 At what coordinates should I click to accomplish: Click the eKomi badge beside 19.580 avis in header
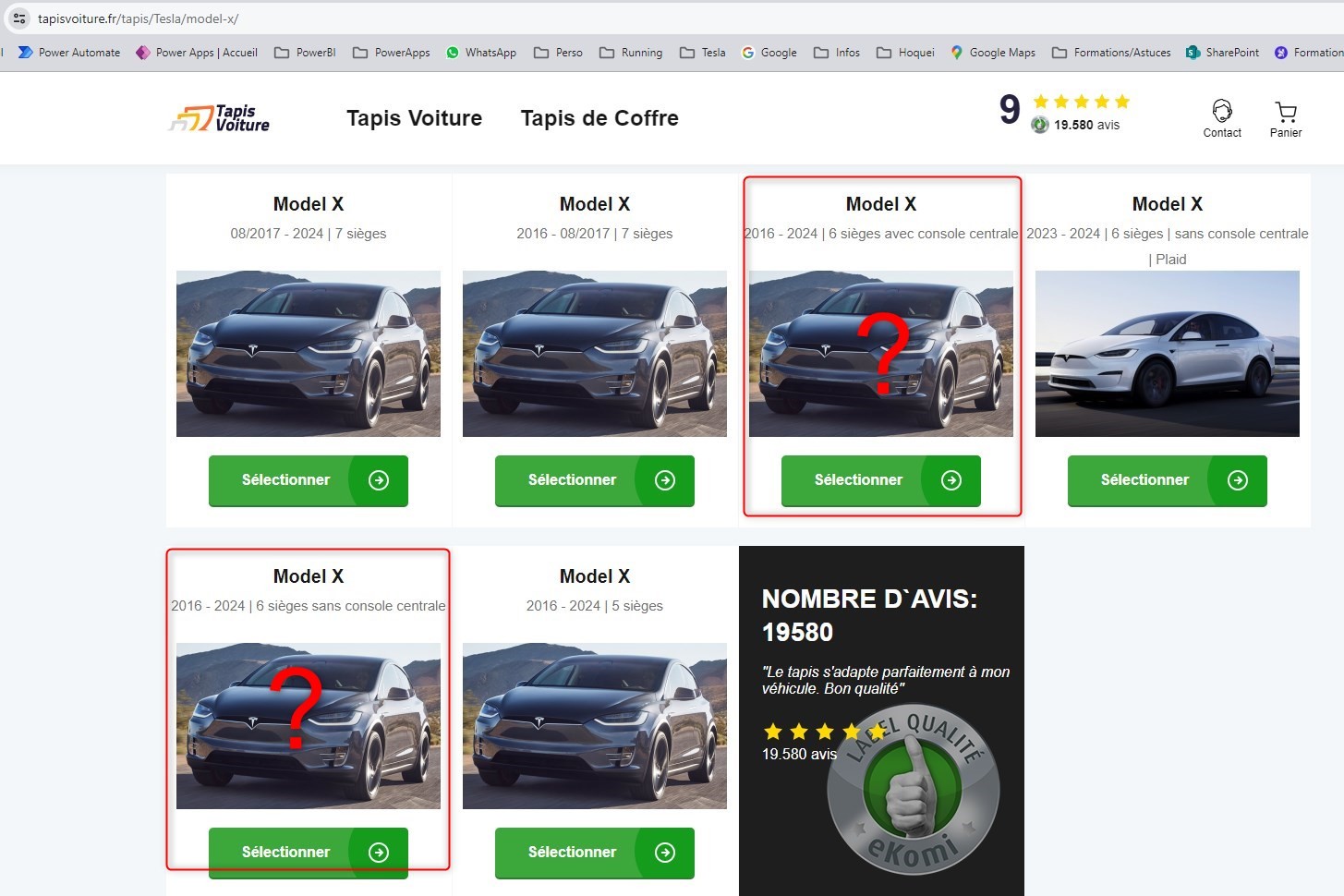click(x=1040, y=125)
